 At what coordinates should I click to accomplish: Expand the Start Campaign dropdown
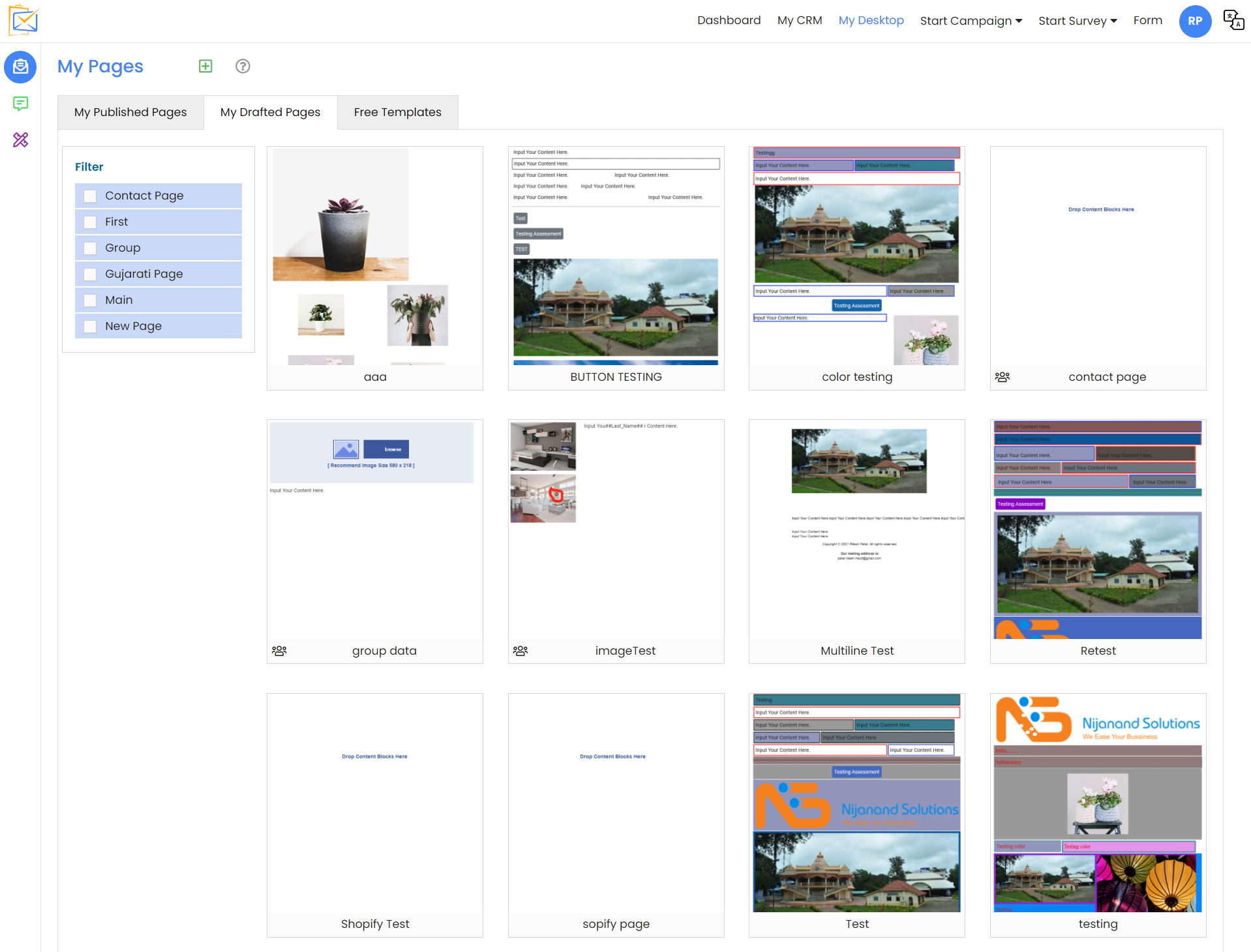click(971, 21)
